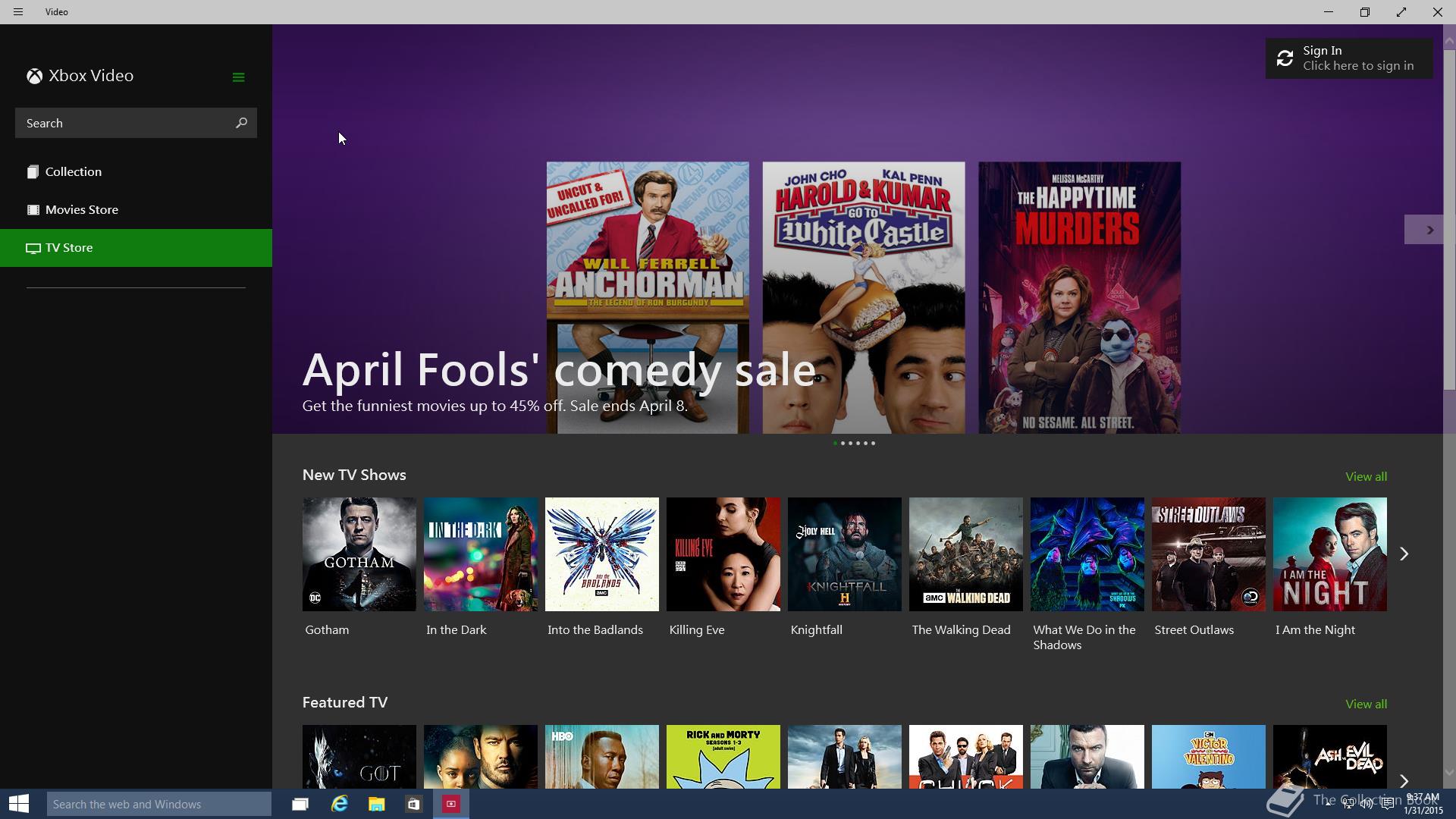Go to the Movies Store

pos(136,210)
